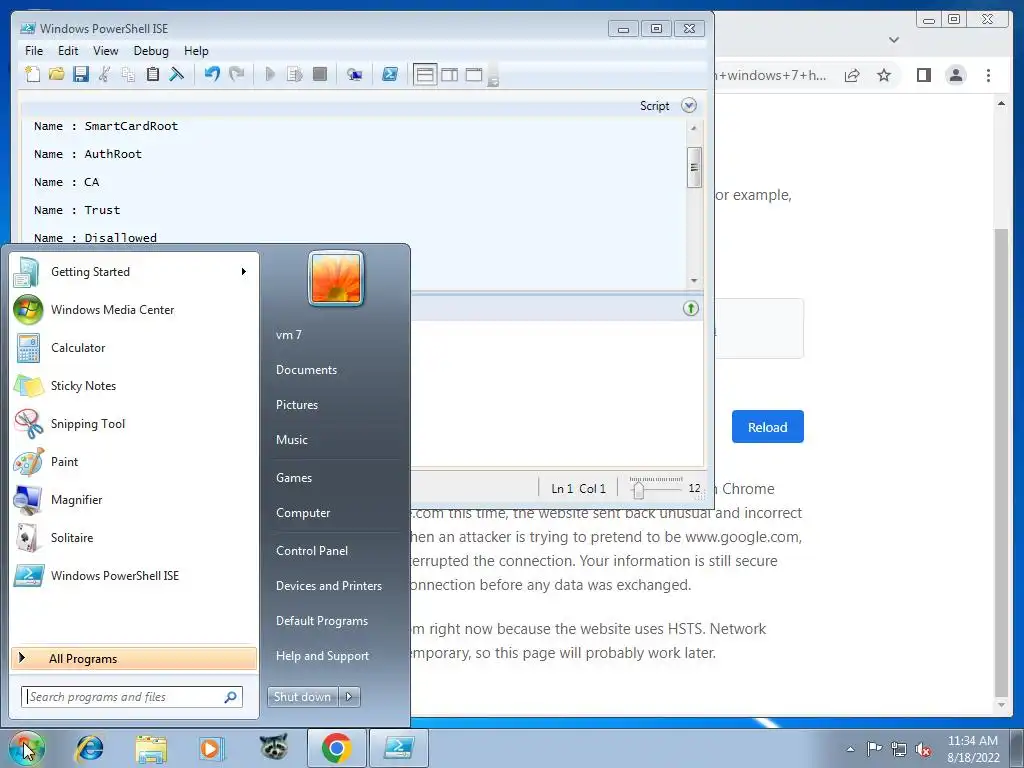
Task: Open Paint from the Start menu
Action: pos(134,461)
